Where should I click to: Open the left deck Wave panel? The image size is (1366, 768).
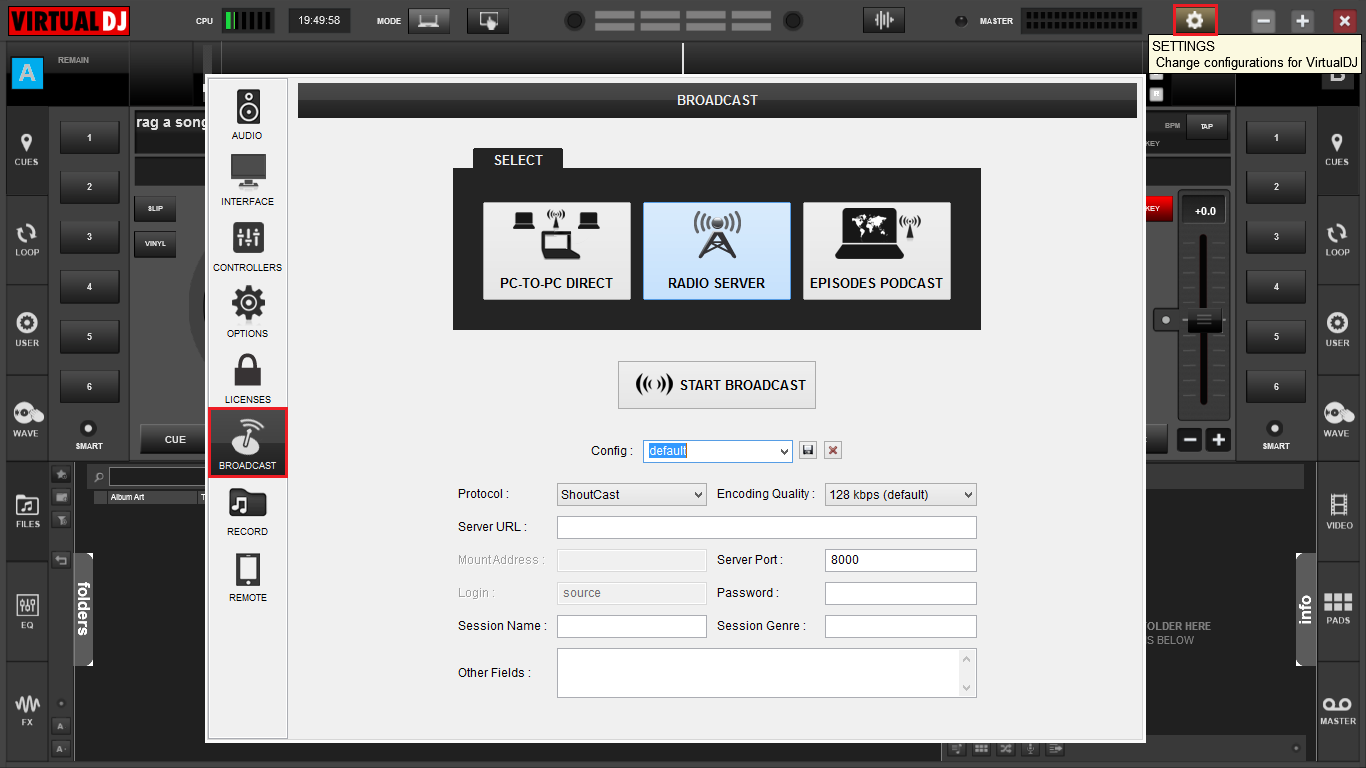coord(26,420)
